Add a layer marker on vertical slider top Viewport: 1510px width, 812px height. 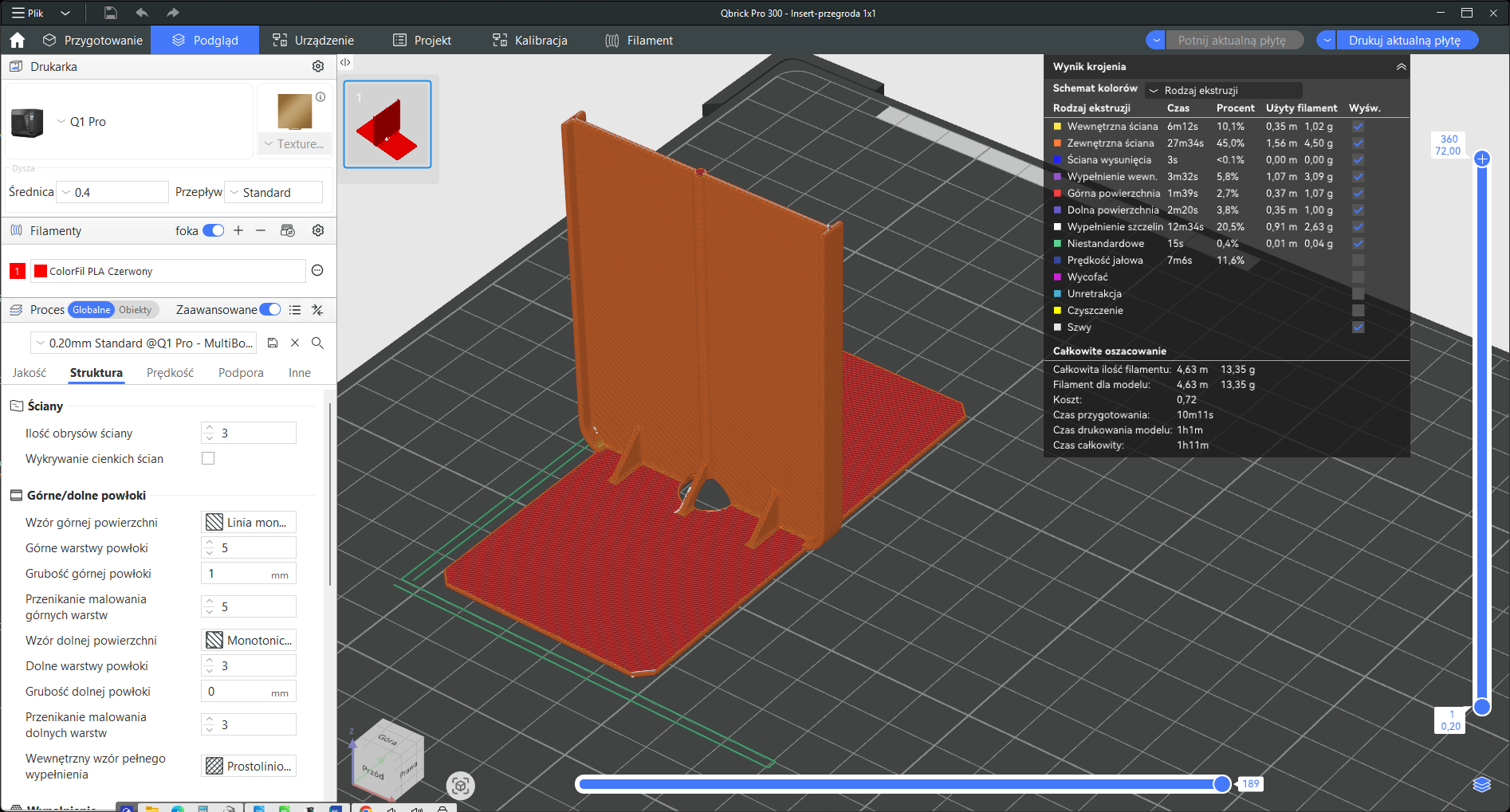tap(1482, 159)
